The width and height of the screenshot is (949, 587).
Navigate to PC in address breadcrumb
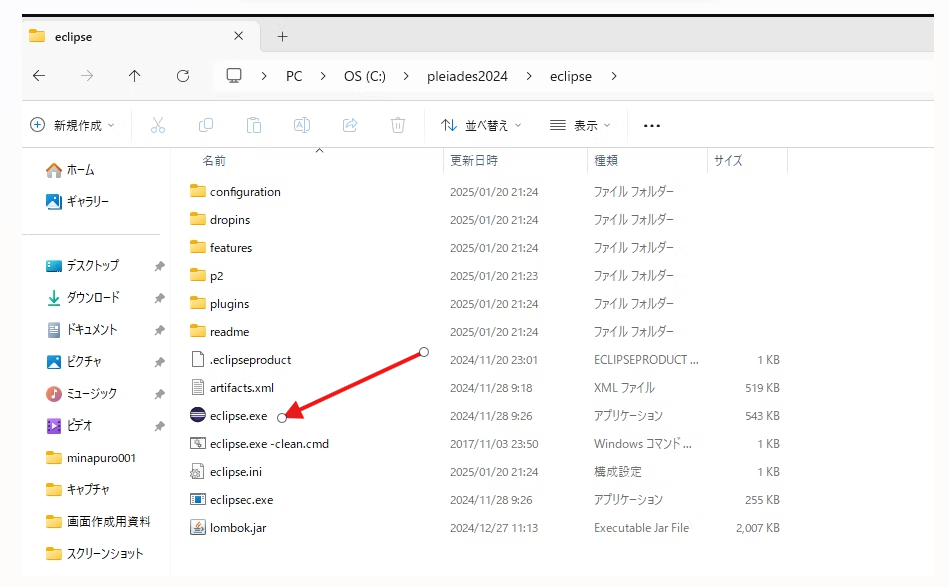click(294, 76)
